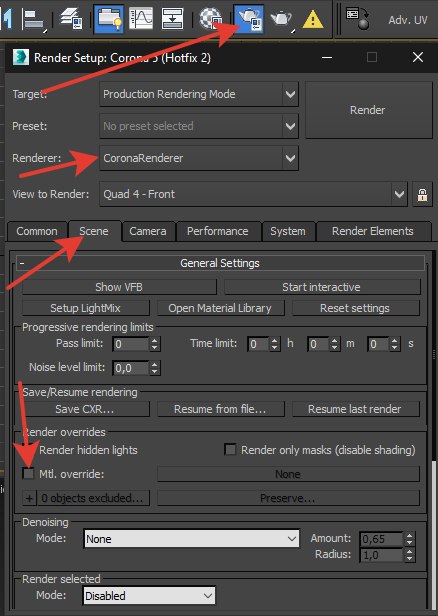Click the Show VFB button
Screen dimensions: 438x616
(x=119, y=287)
